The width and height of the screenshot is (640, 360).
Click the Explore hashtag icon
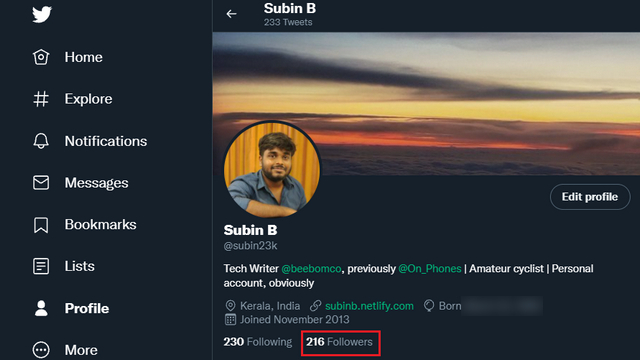point(41,99)
